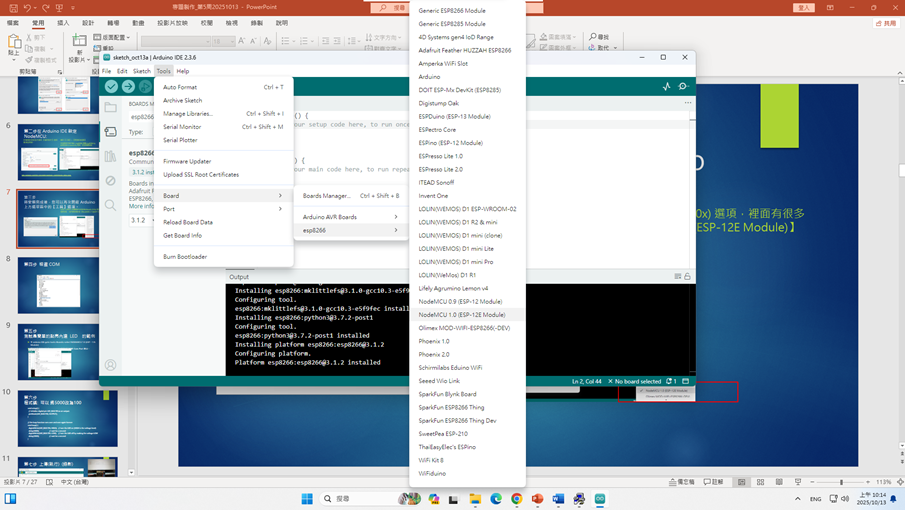Choose Get Board Info from Tools menu

click(x=183, y=235)
